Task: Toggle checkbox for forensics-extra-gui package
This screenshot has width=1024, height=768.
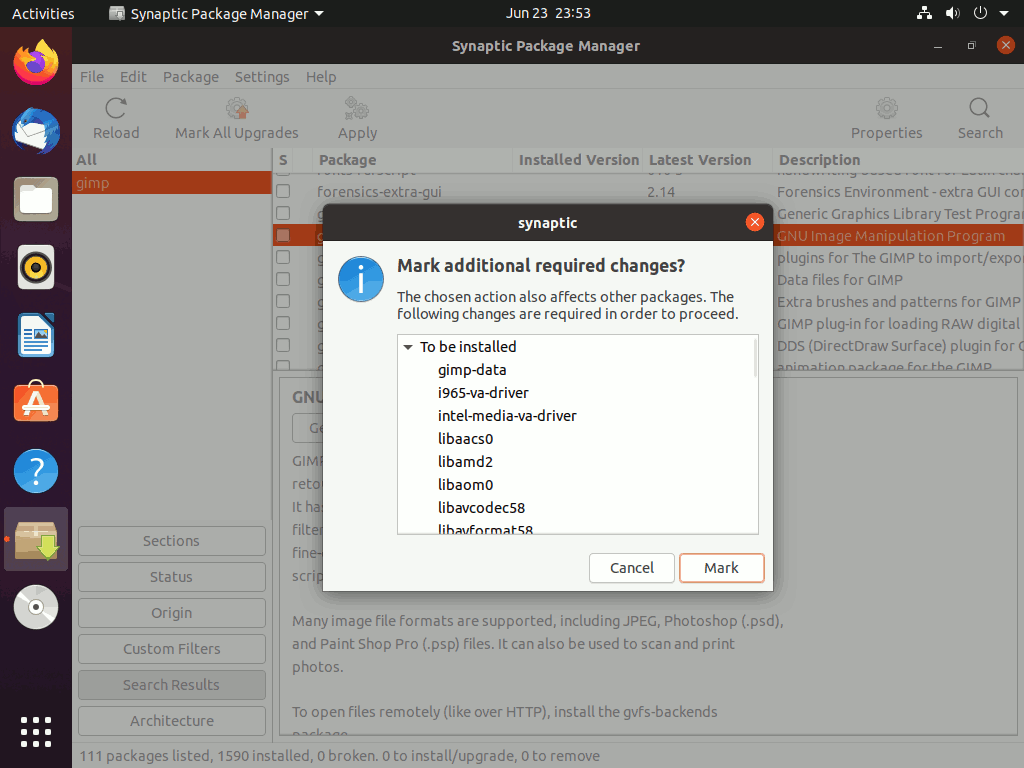Action: click(x=283, y=191)
